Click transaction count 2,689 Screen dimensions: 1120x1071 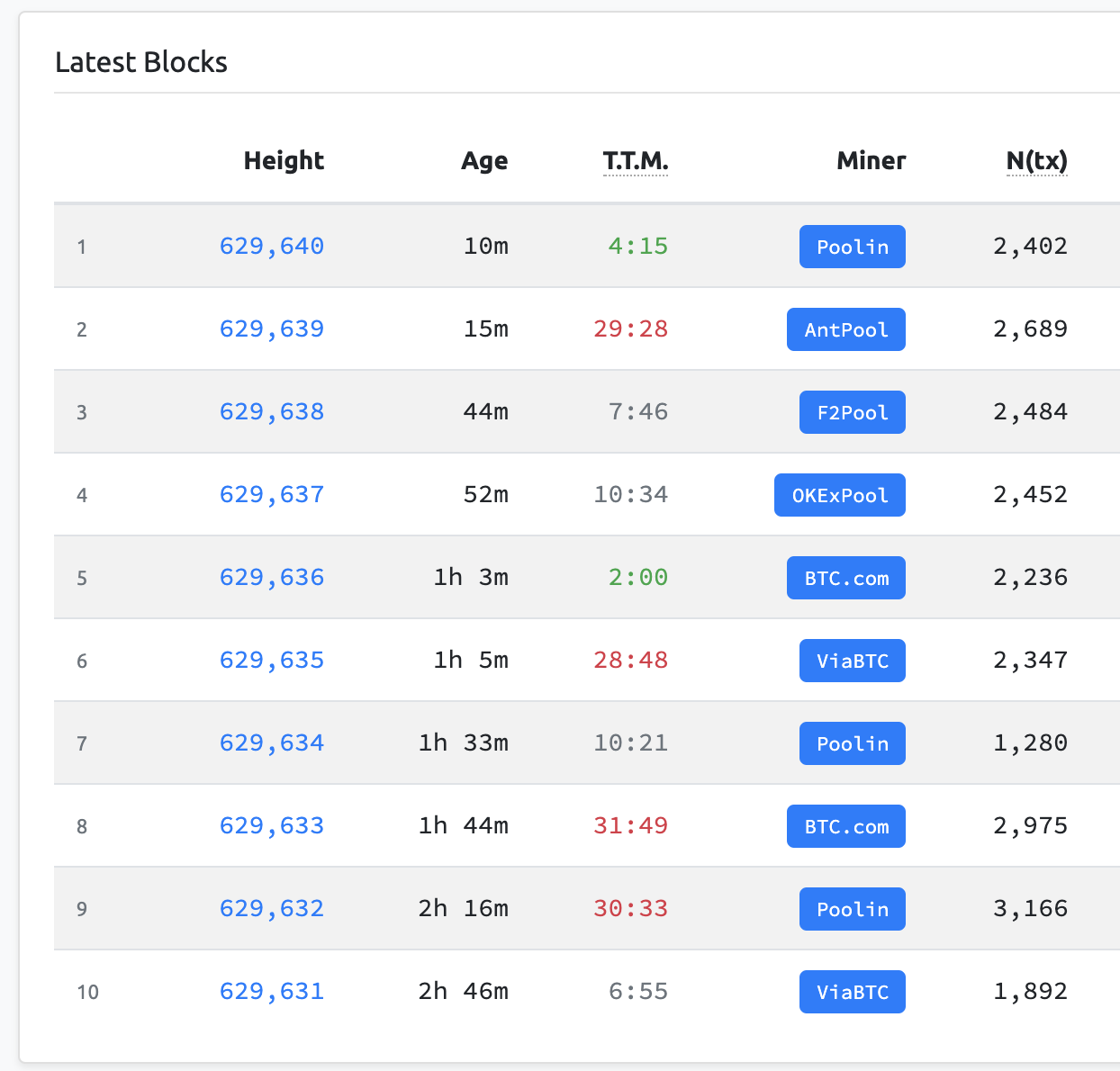click(x=1031, y=328)
